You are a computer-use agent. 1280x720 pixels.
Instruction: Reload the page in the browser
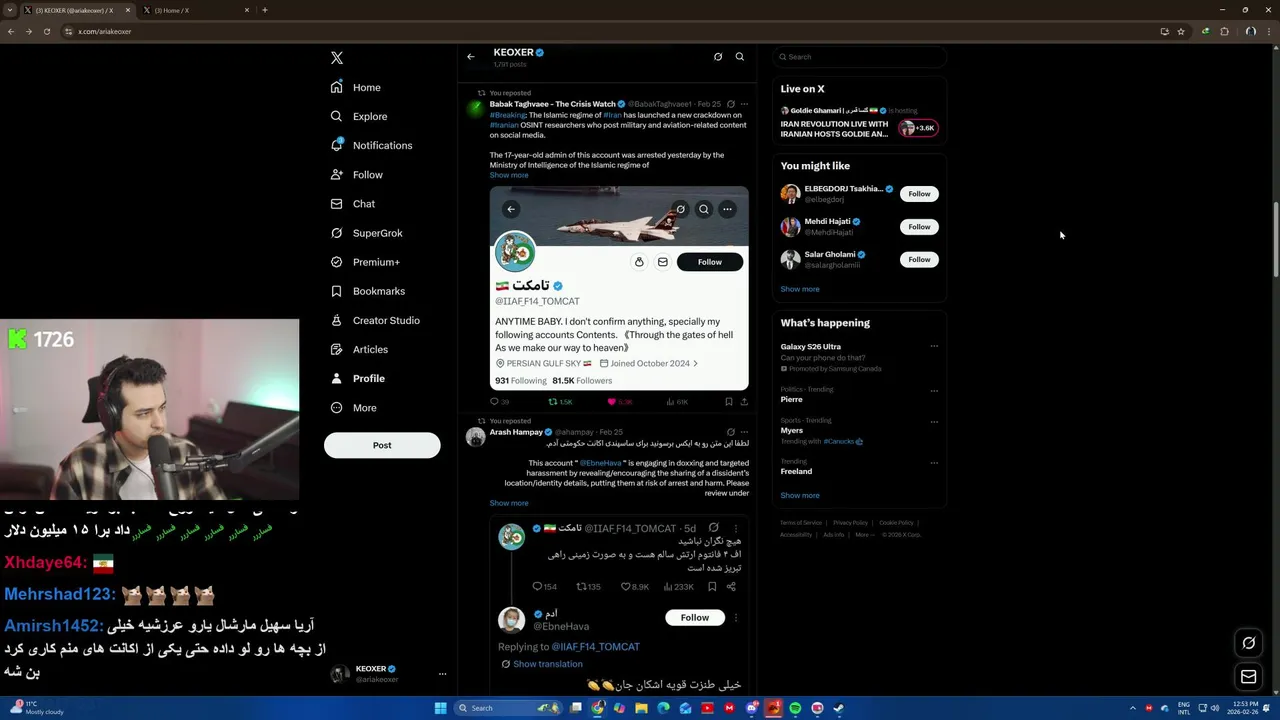[46, 31]
